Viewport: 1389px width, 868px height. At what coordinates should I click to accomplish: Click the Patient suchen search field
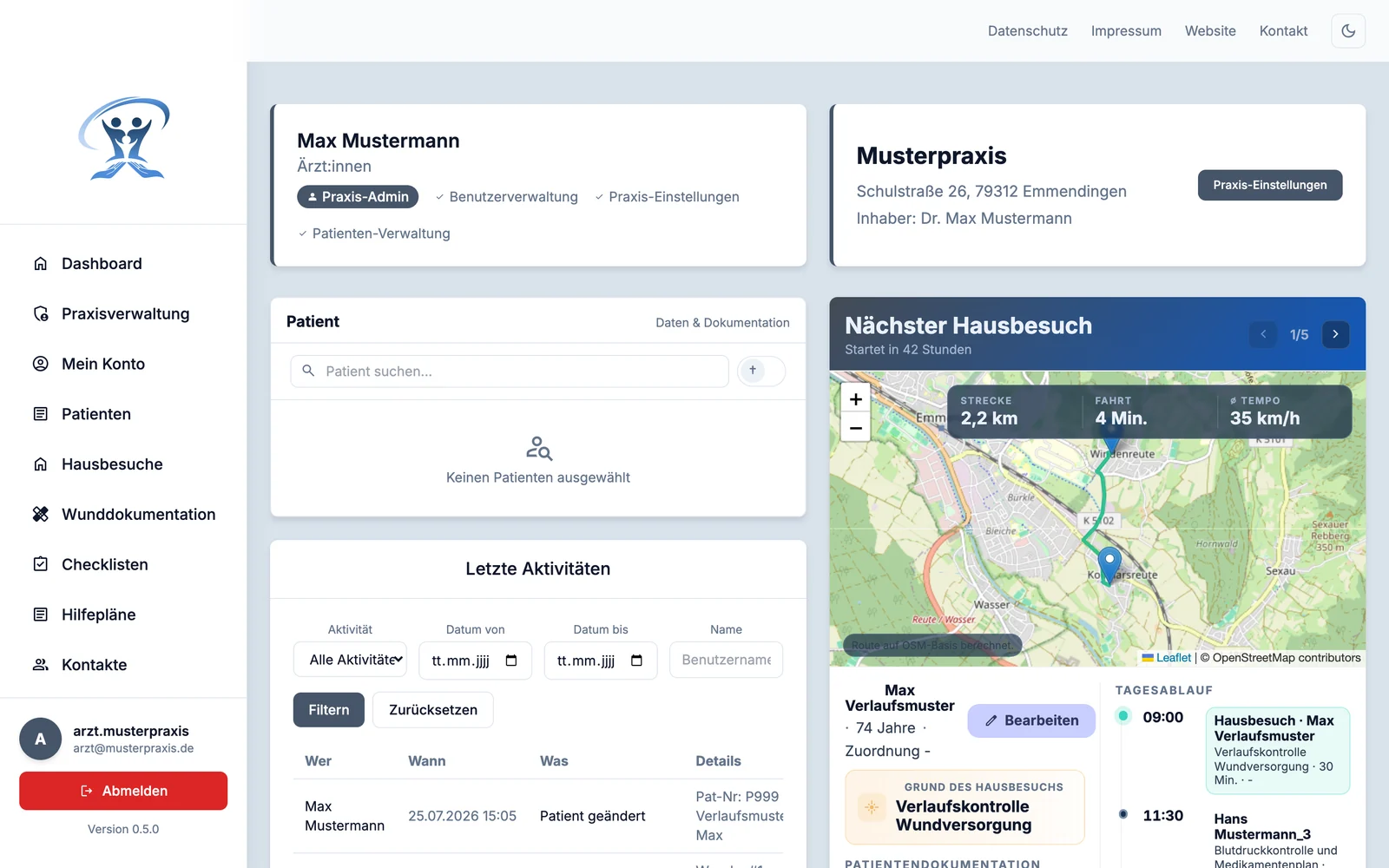coord(510,371)
